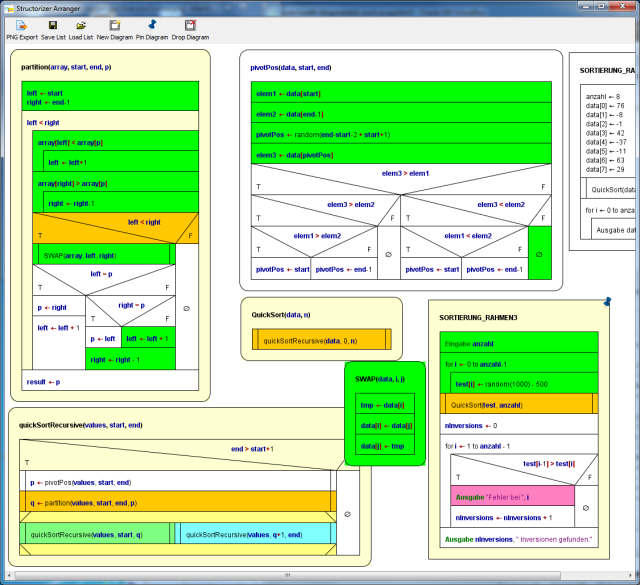
Task: Select the SORTIERUNG_RAHMEN3 diagram title
Action: click(478, 318)
